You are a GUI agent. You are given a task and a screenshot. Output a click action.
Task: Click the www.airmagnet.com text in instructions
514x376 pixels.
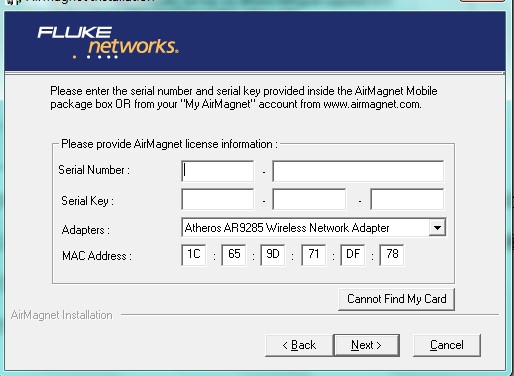point(372,104)
